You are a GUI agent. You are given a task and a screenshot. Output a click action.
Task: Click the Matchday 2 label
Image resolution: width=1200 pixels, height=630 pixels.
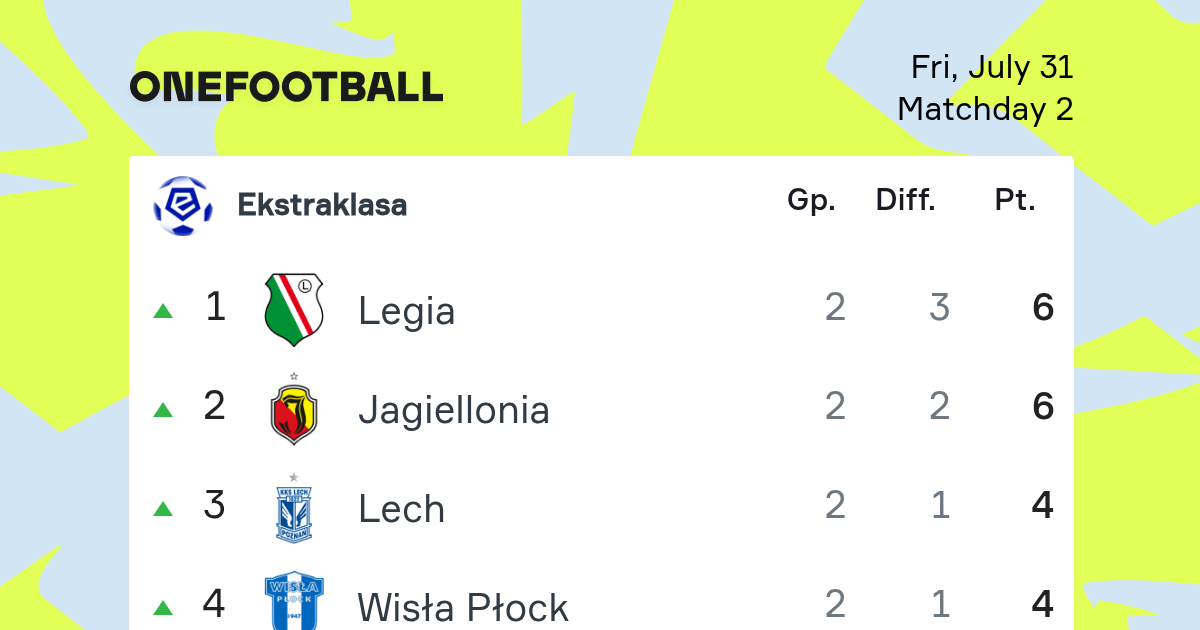(985, 108)
